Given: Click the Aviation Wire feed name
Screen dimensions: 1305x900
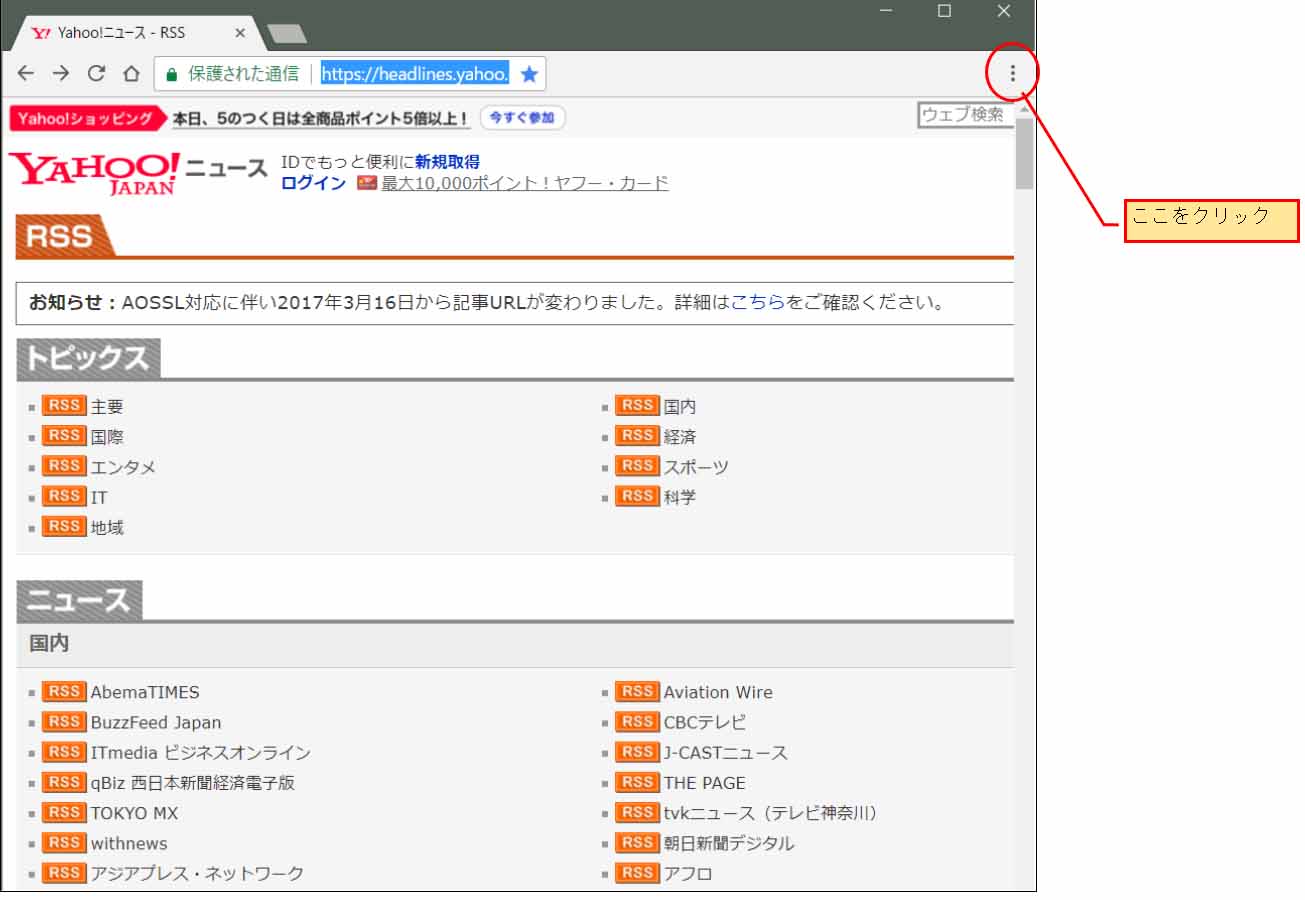Looking at the screenshot, I should coord(718,692).
